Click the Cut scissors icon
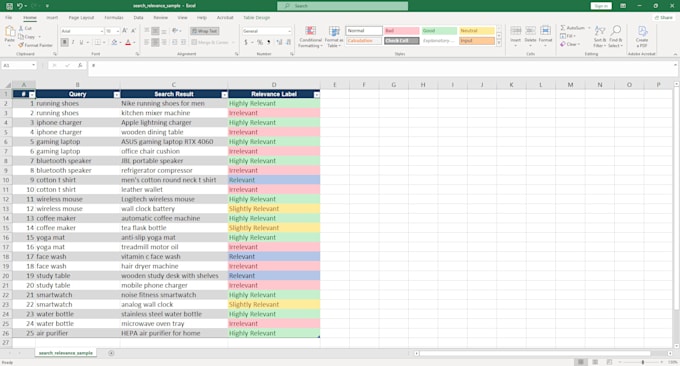Viewport: 680px width, 366px height. [21, 28]
